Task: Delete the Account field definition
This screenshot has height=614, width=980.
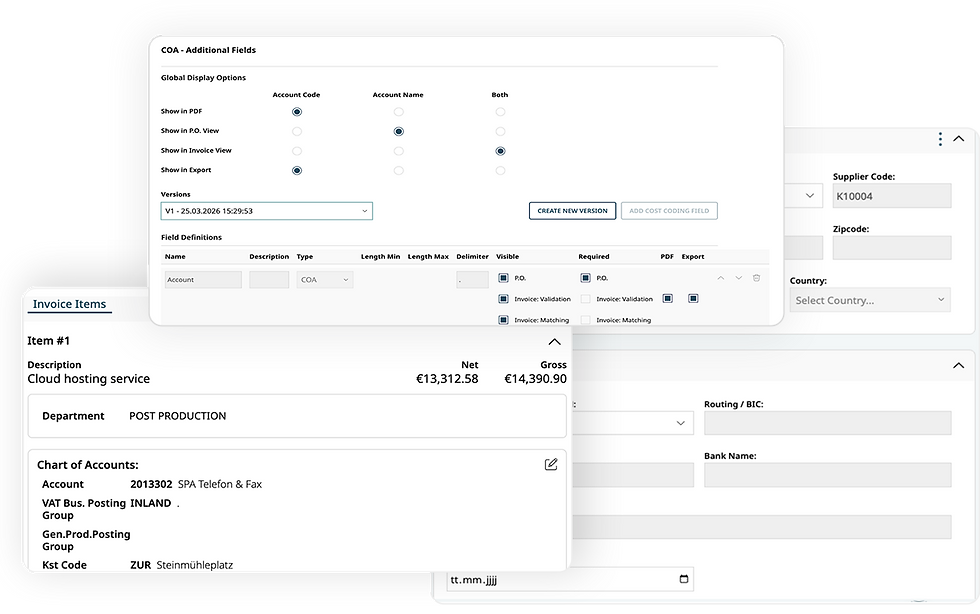Action: tap(756, 278)
